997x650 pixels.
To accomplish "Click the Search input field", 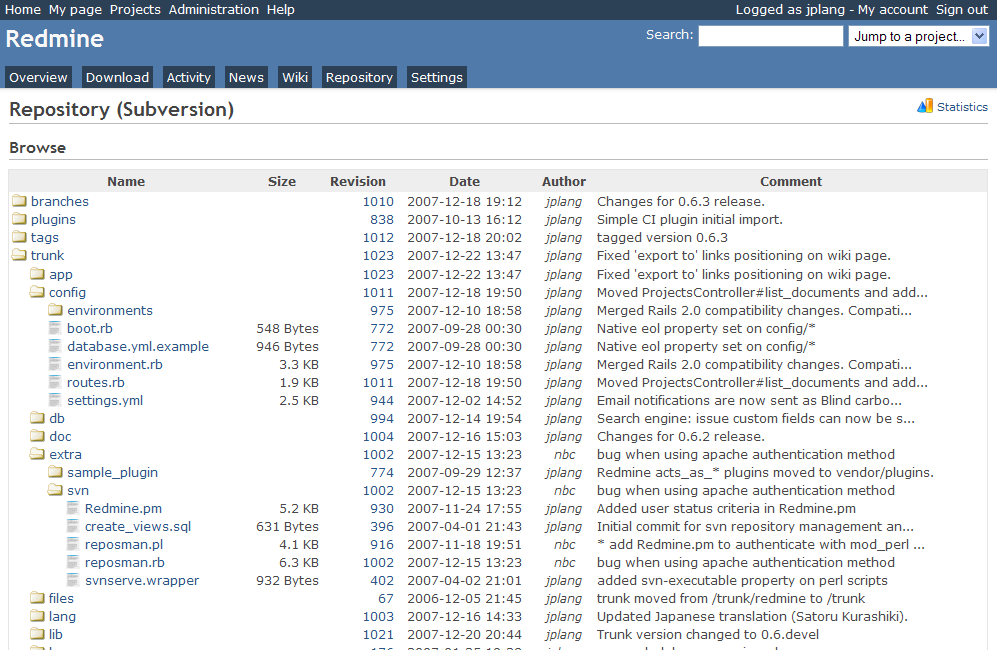I will point(770,36).
